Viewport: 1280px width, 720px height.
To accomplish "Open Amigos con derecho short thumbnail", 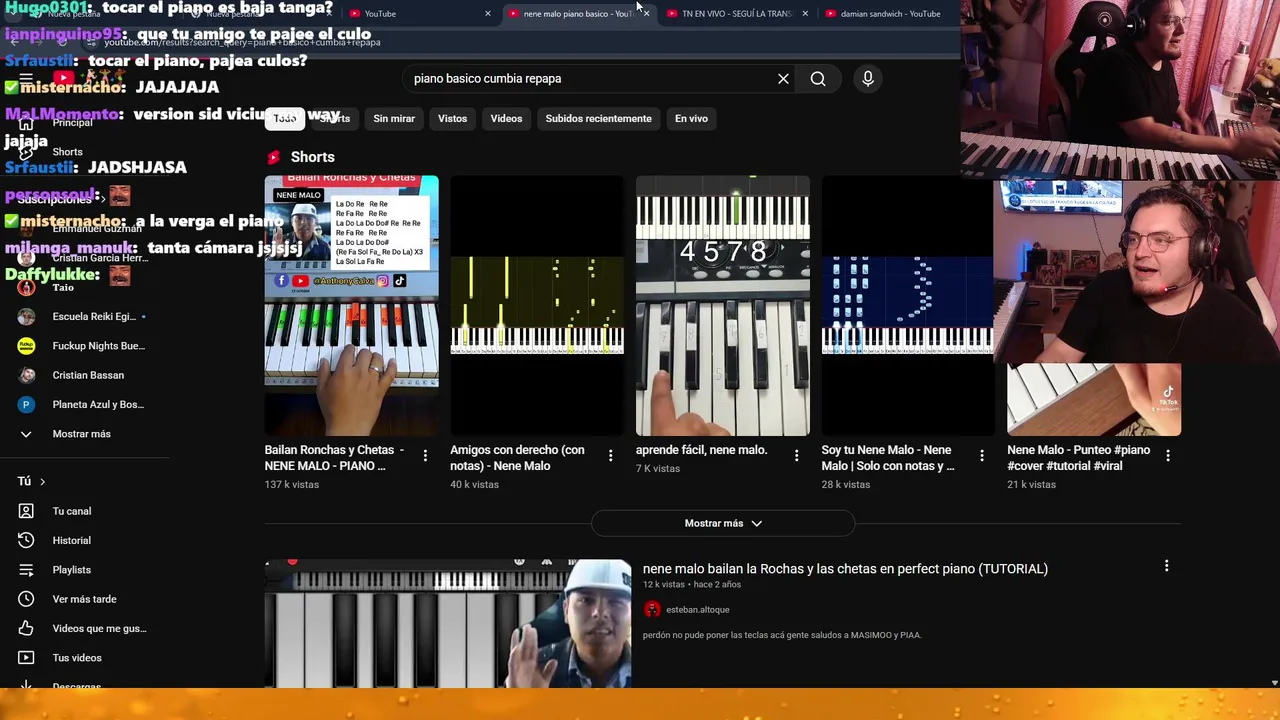I will pos(537,306).
